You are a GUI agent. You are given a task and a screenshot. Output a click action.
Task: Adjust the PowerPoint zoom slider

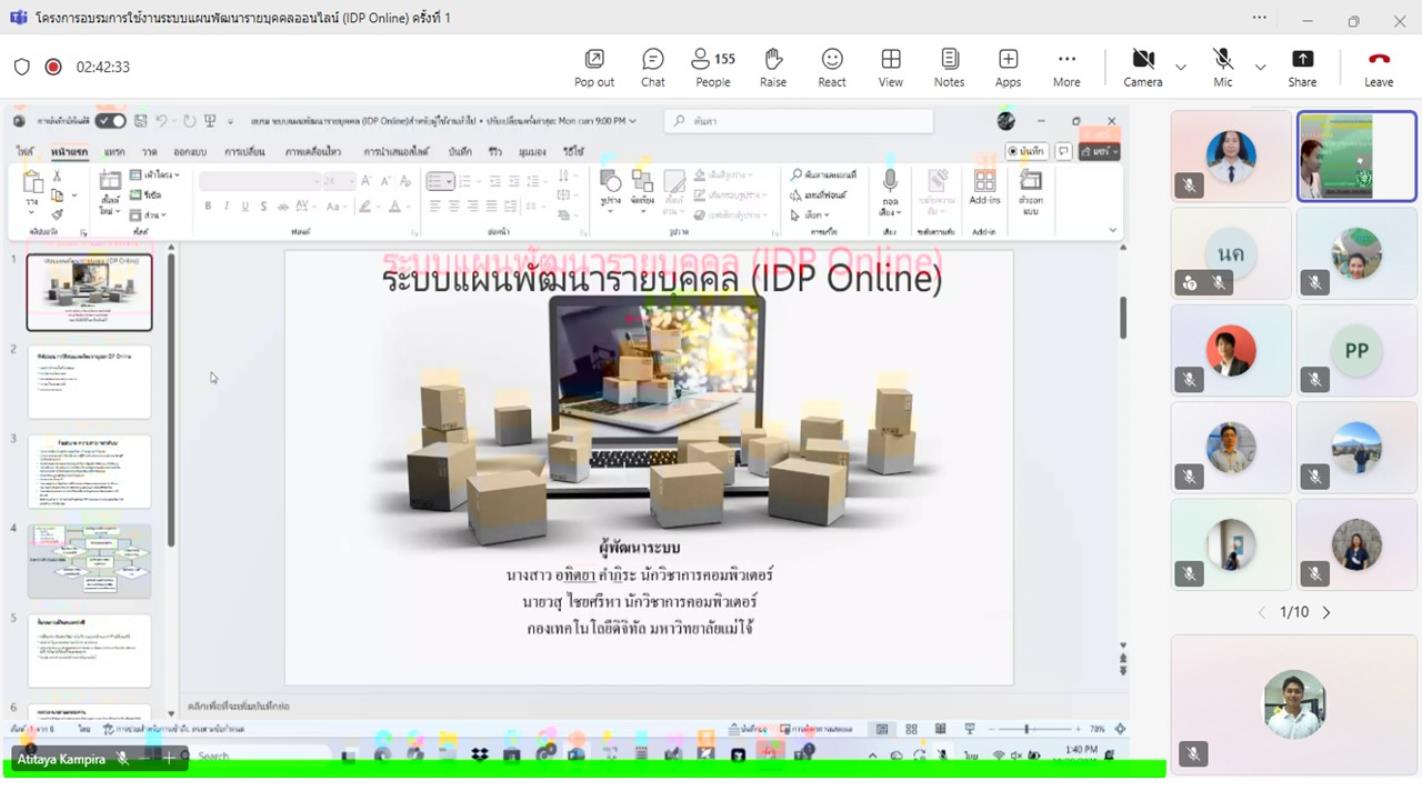pos(1027,729)
